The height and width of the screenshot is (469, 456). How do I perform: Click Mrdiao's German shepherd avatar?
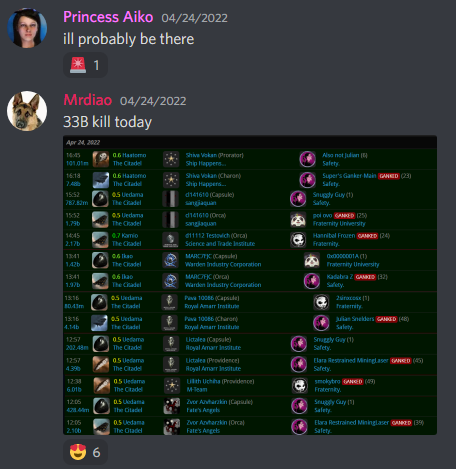pos(27,111)
